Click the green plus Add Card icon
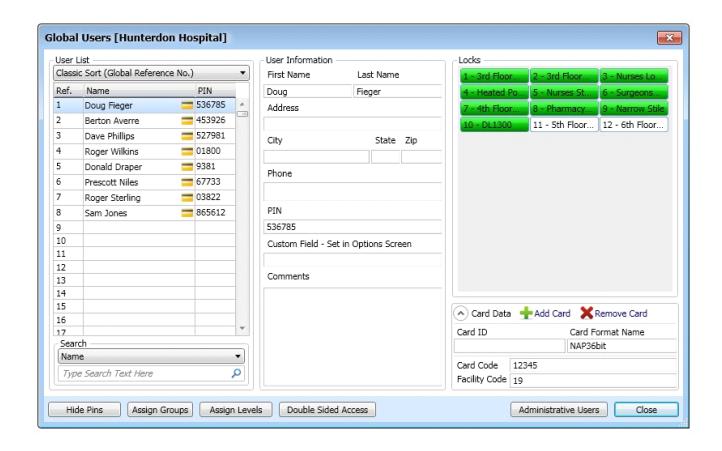The height and width of the screenshot is (451, 722). pyautogui.click(x=526, y=313)
